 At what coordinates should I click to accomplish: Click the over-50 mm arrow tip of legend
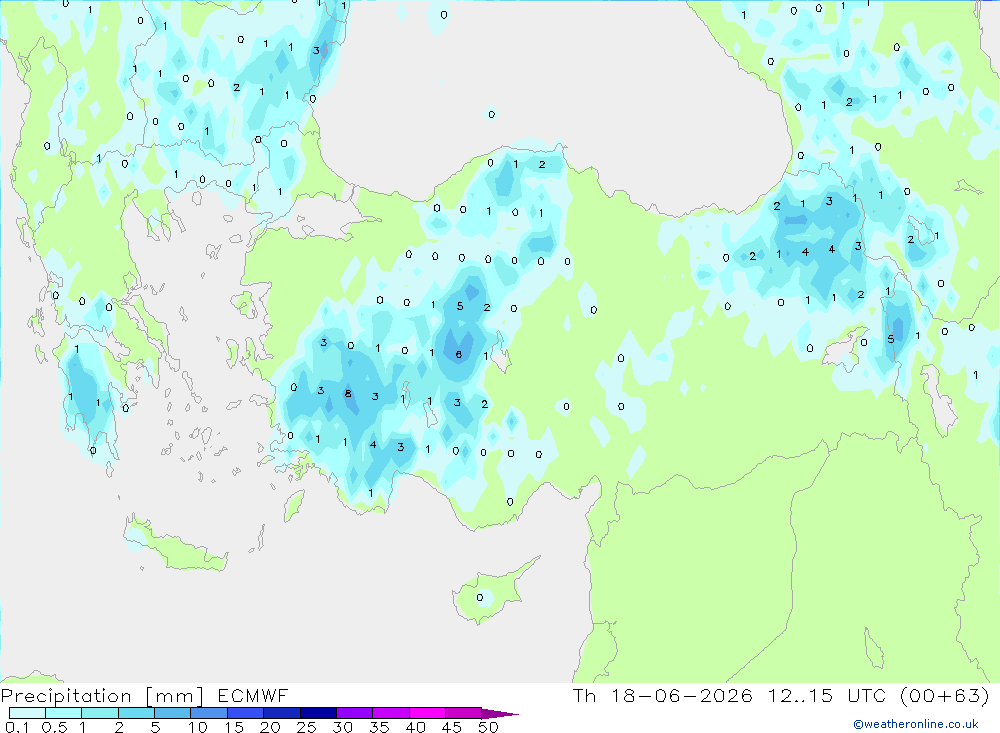click(501, 714)
